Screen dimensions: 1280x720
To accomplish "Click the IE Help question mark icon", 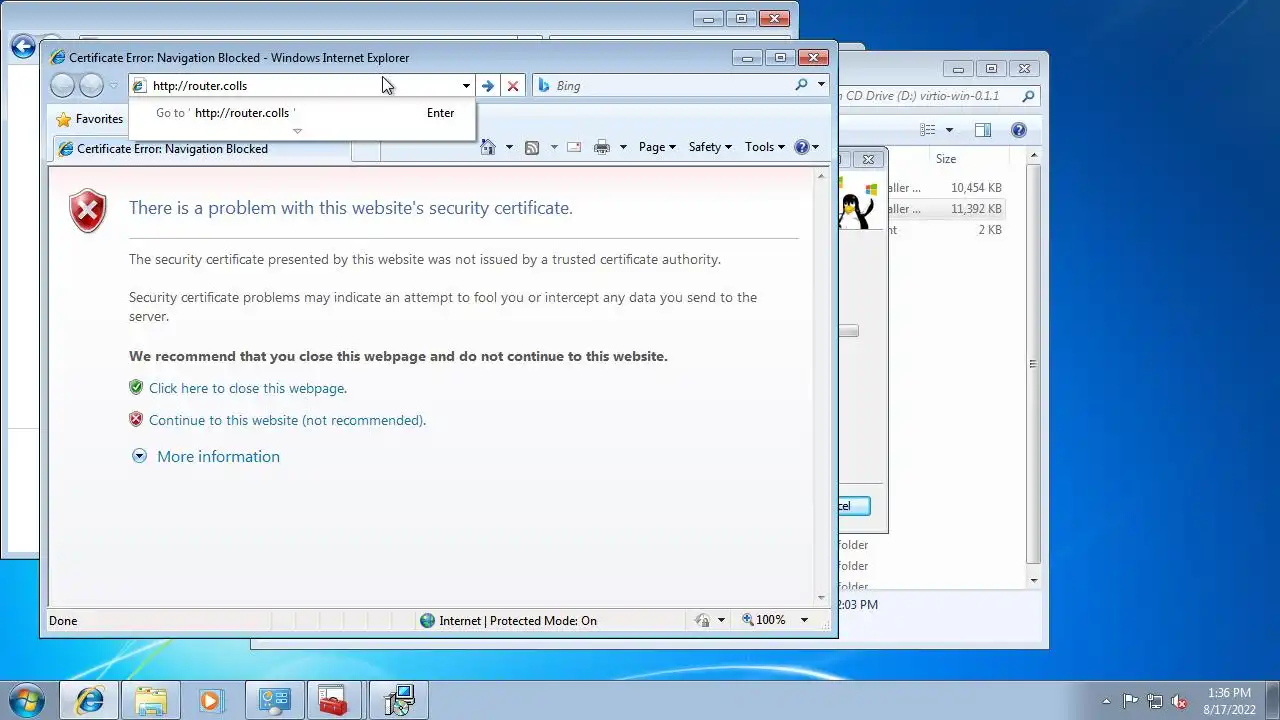I will click(801, 147).
